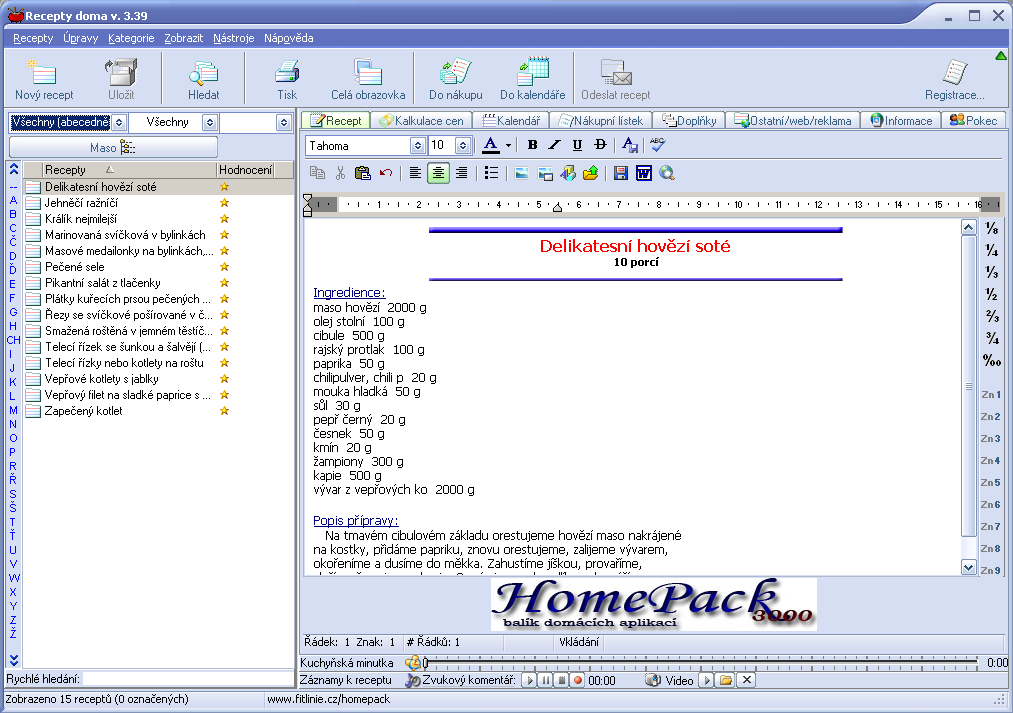Switch to the Doplňky tab

point(689,121)
